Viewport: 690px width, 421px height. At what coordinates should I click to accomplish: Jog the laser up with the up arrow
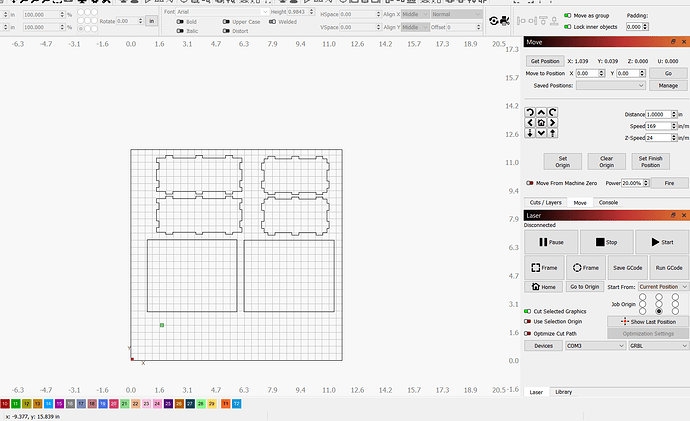(541, 112)
